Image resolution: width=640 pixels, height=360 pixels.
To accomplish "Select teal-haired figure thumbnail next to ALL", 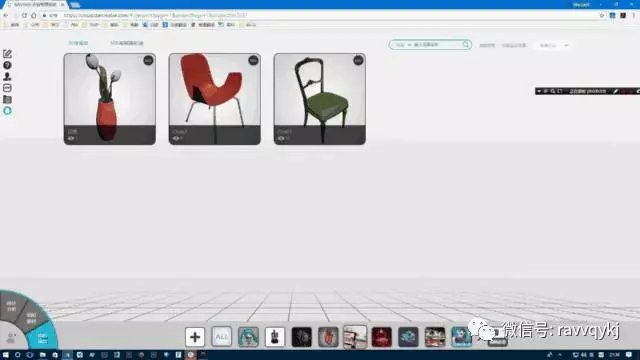I will (248, 337).
